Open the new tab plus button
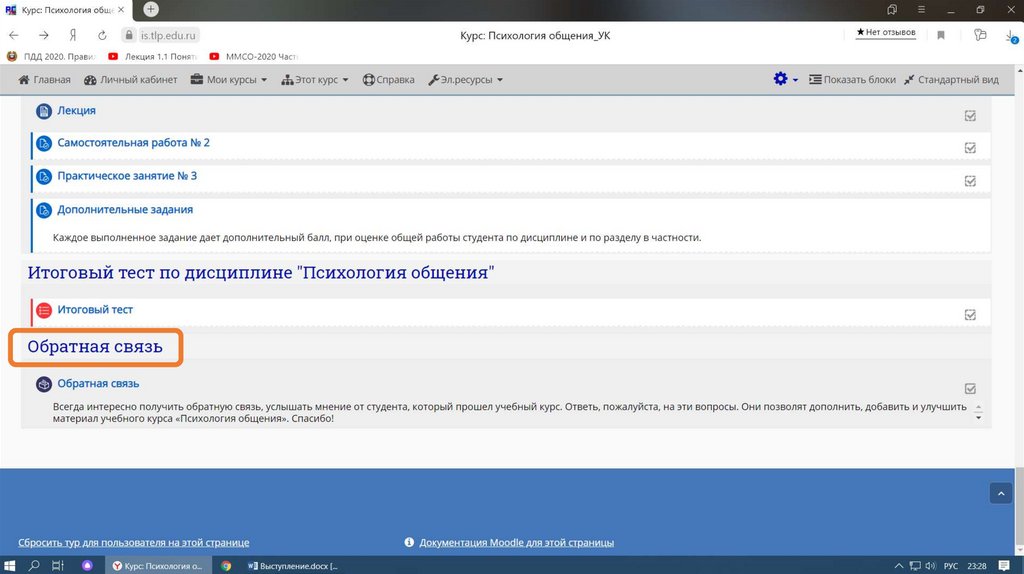 coord(151,9)
